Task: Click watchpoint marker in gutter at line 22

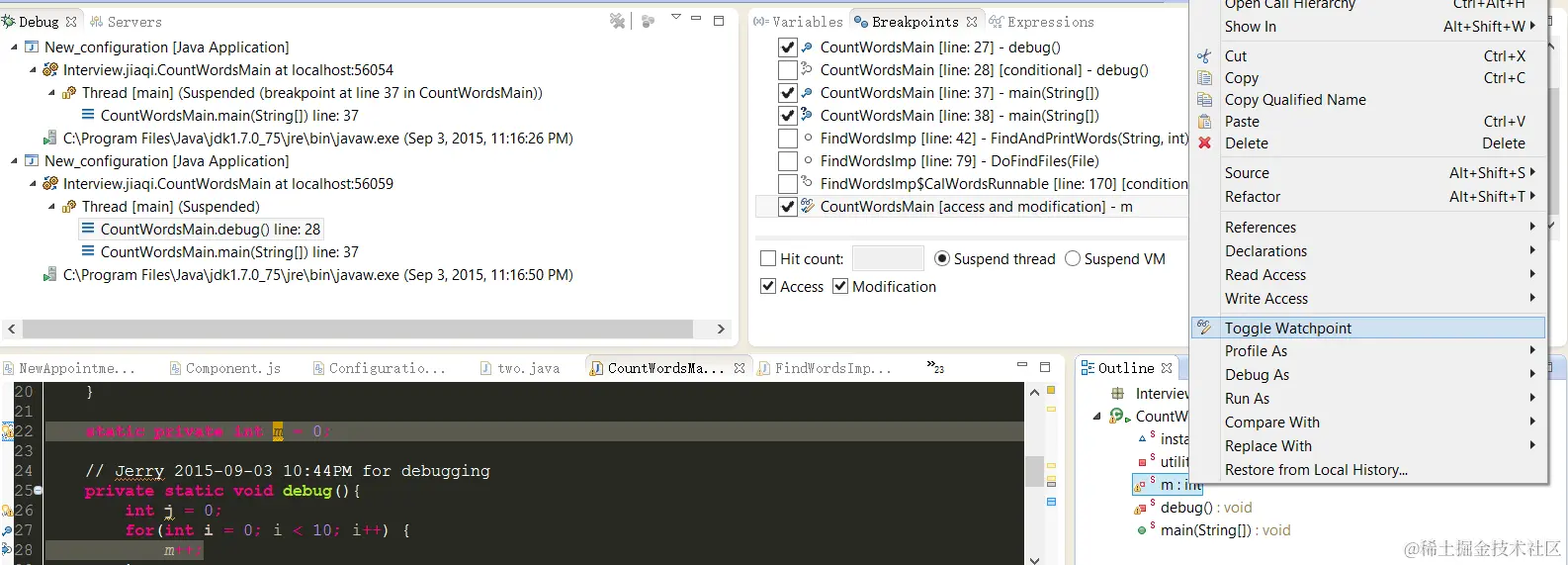Action: pyautogui.click(x=6, y=431)
